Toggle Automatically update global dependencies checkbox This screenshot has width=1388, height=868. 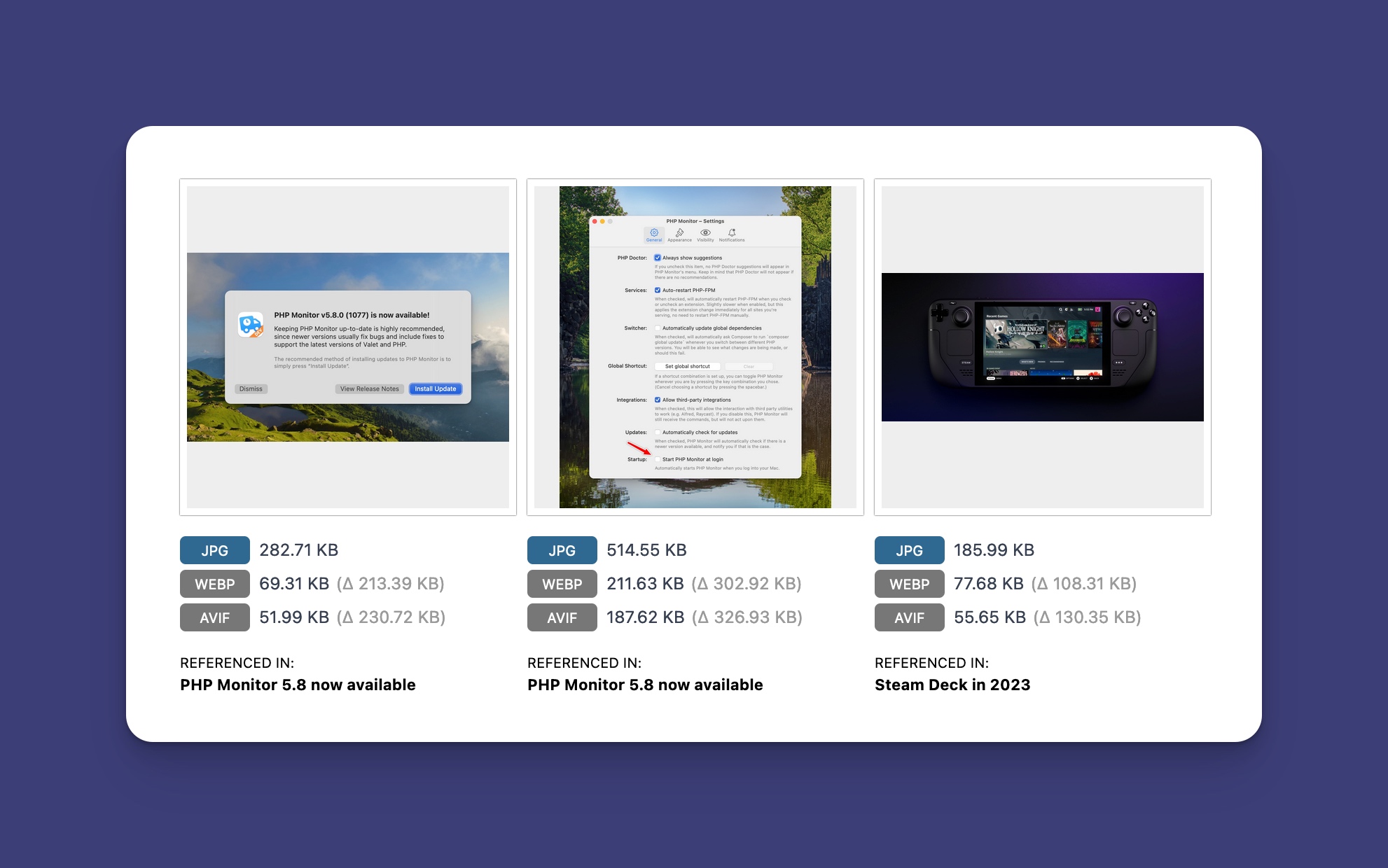[658, 328]
